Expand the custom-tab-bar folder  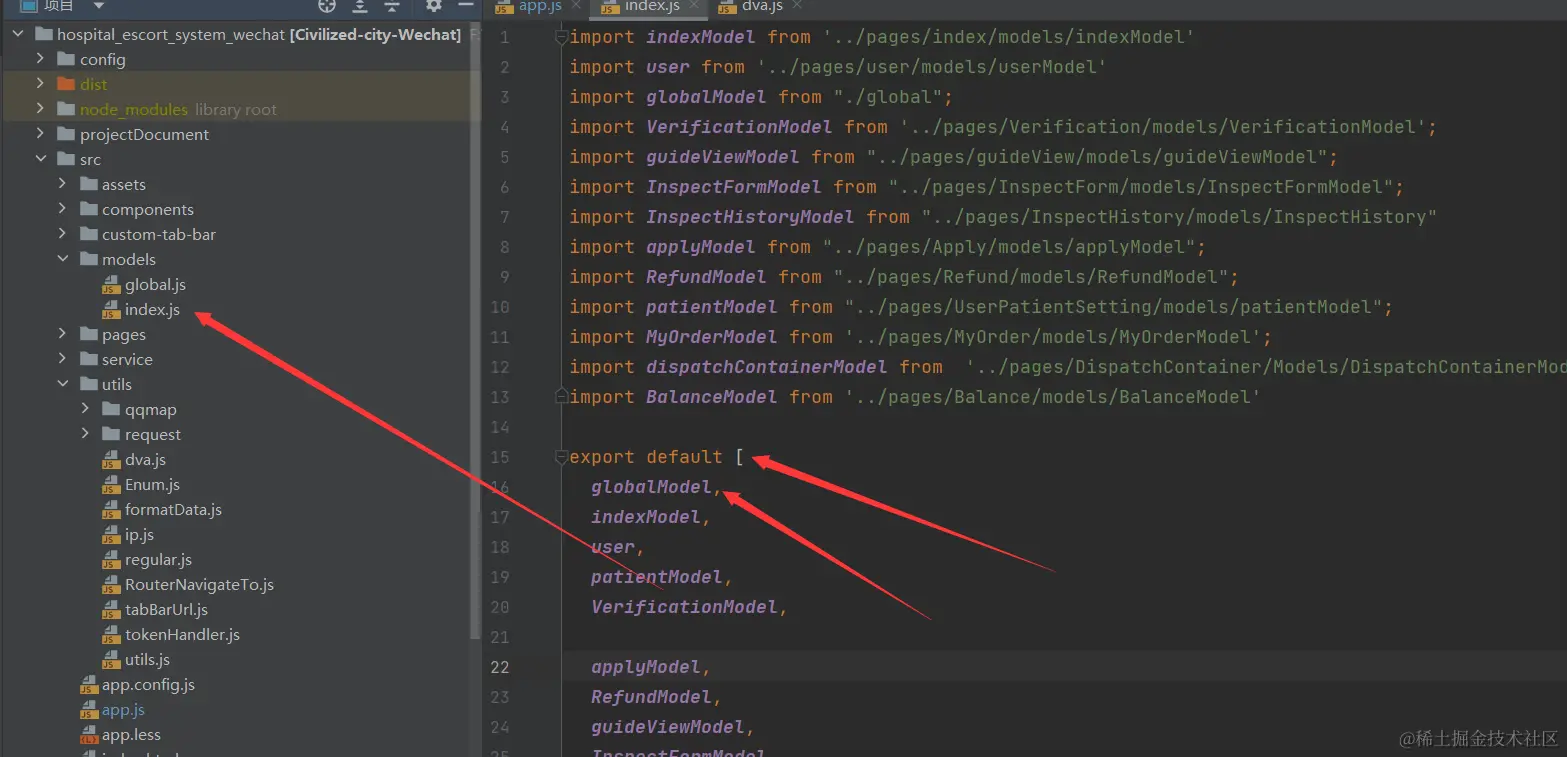pyautogui.click(x=62, y=234)
